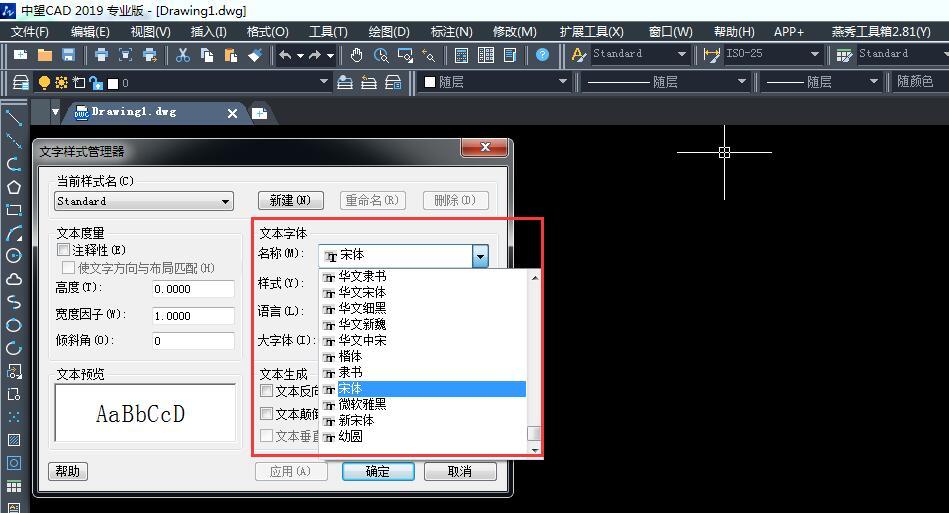The height and width of the screenshot is (513, 949).
Task: Toggle the 文本颠倒 checkbox
Action: (266, 413)
